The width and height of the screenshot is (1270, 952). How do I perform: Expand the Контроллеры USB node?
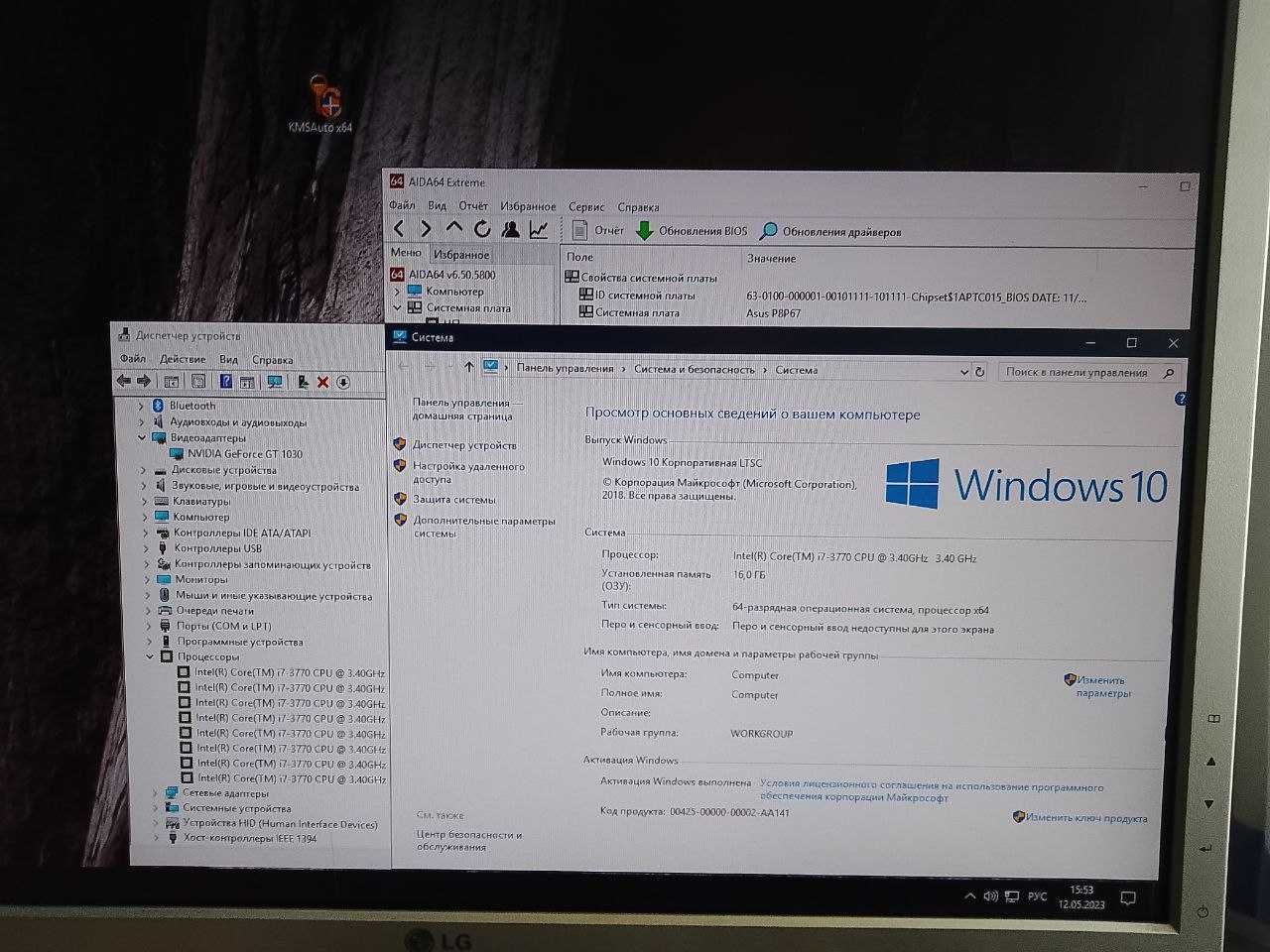click(x=147, y=548)
